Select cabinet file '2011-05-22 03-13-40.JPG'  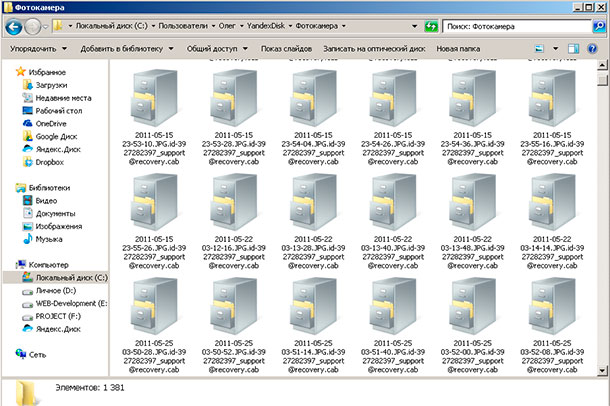point(393,221)
